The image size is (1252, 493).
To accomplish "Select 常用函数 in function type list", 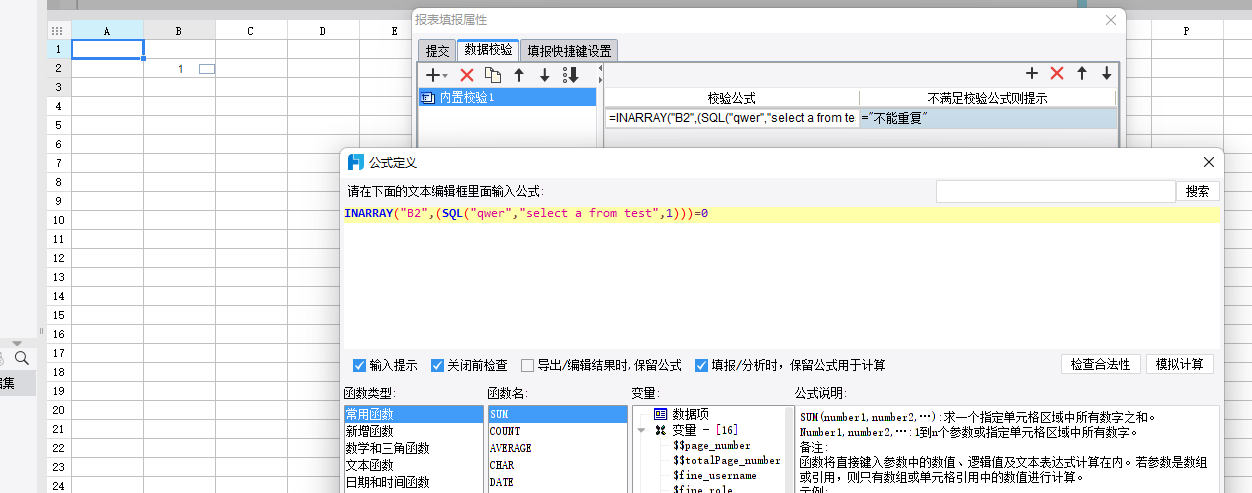I will 412,414.
